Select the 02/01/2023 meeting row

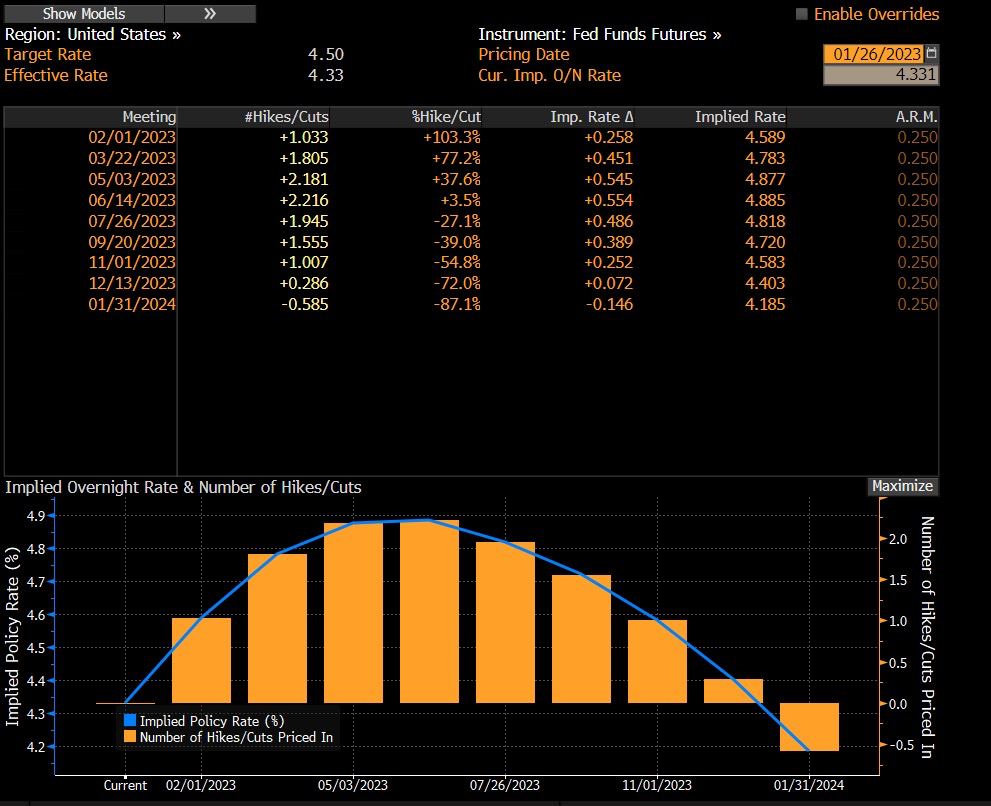coord(132,137)
